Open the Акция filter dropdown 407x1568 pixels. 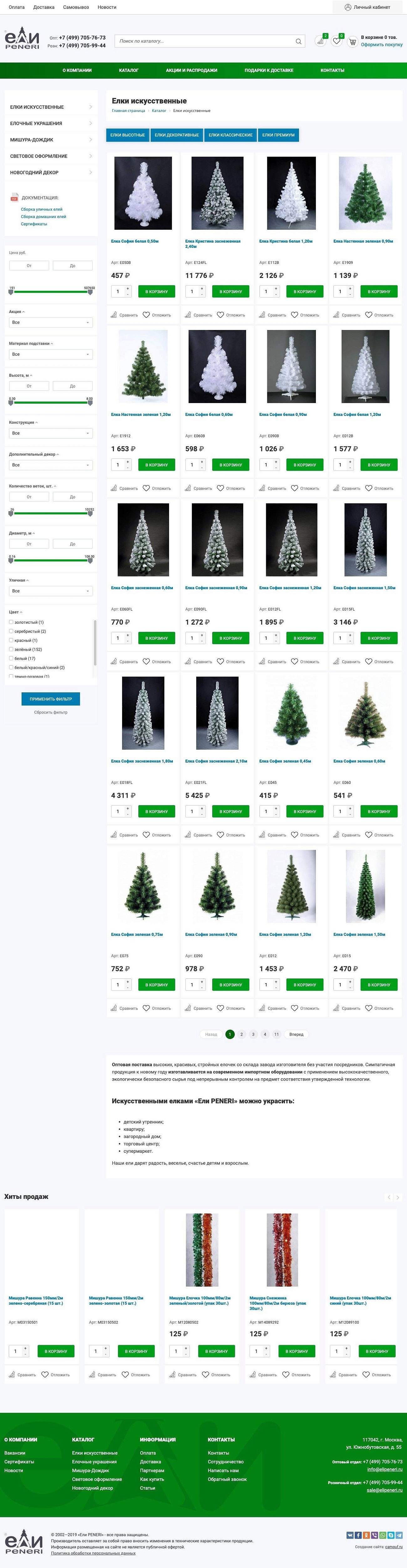(50, 323)
